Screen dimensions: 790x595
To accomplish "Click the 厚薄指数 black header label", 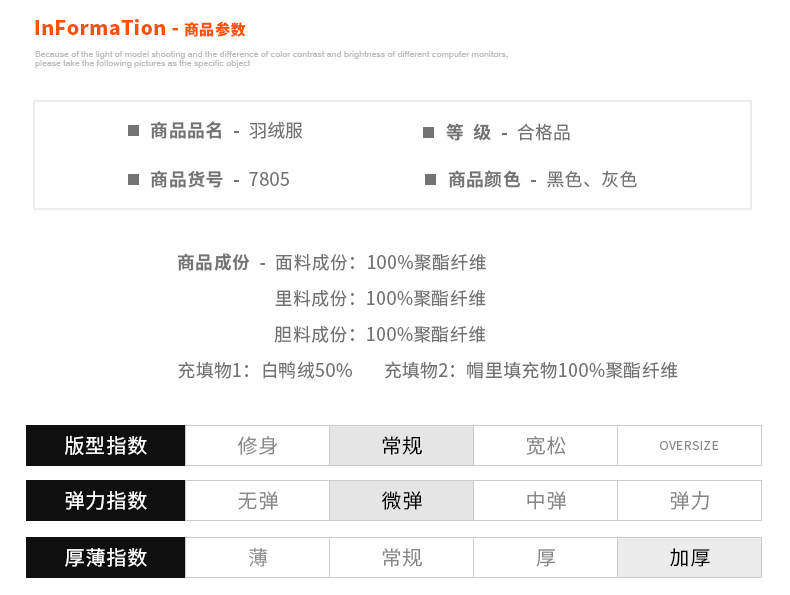I will tap(106, 558).
